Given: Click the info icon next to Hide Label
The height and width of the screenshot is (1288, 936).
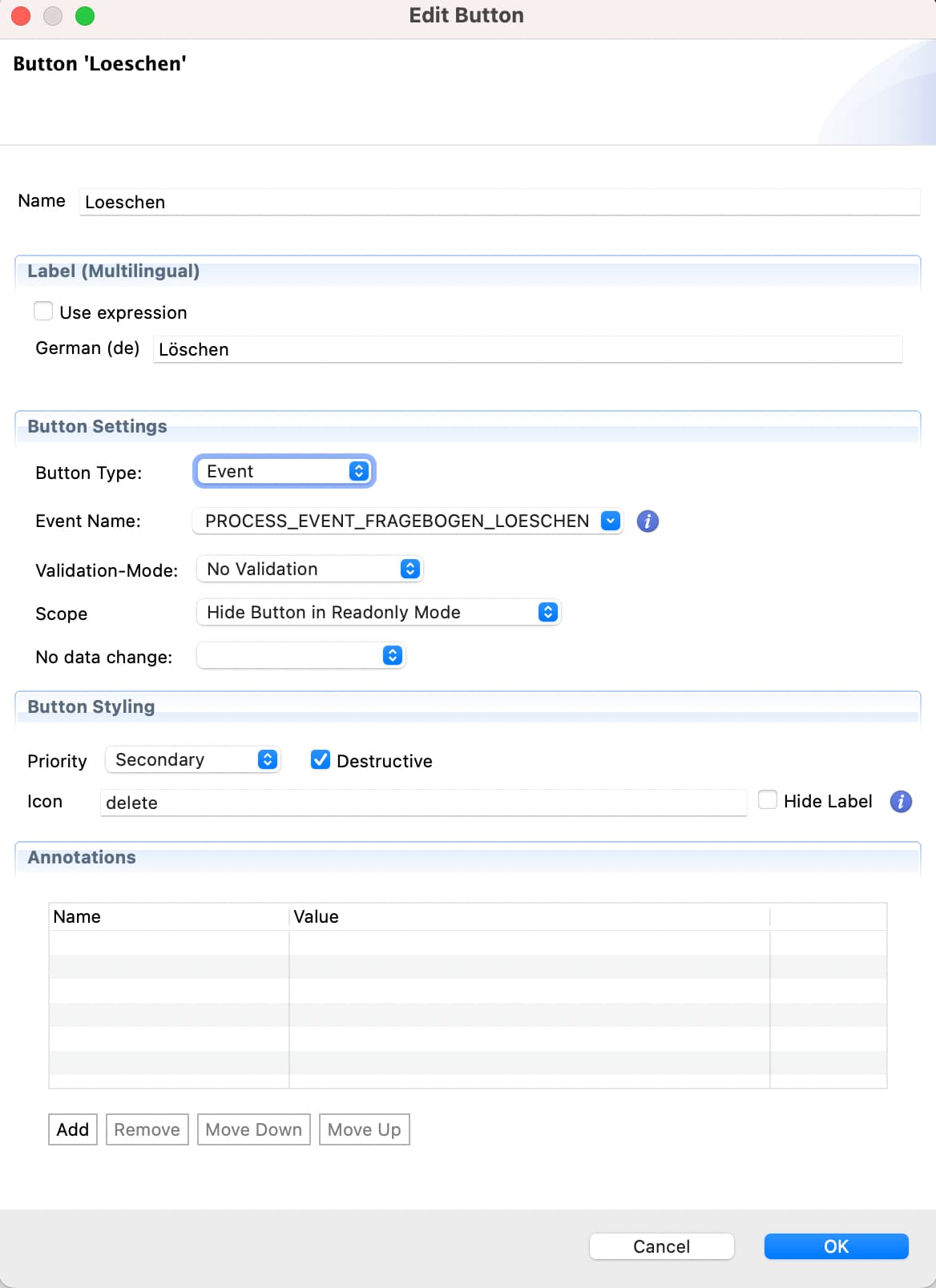Looking at the screenshot, I should pos(901,801).
